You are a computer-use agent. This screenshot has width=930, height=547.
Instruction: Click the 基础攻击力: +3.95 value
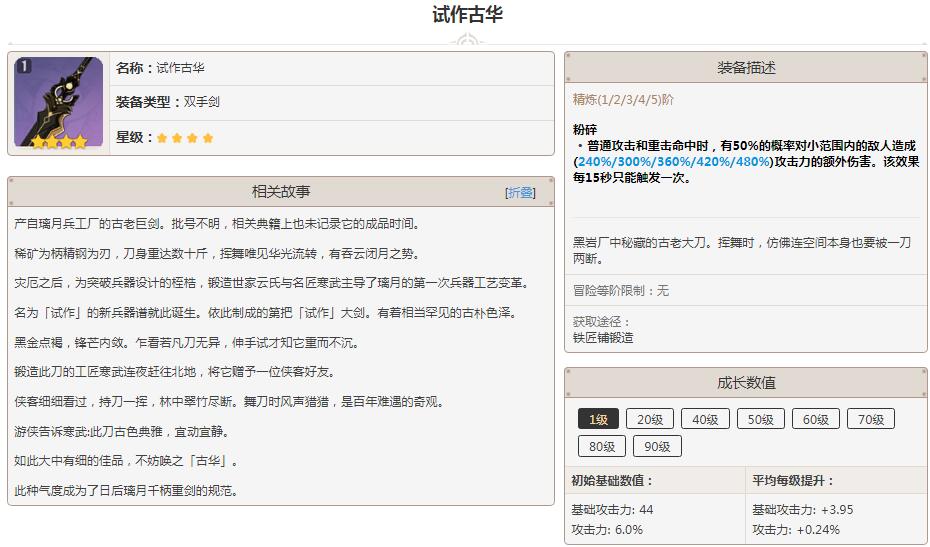coord(802,510)
